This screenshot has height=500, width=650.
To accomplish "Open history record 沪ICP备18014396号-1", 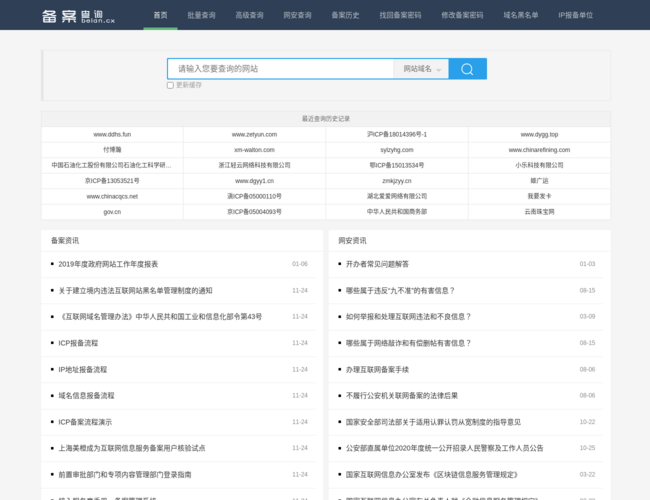I will click(x=397, y=134).
